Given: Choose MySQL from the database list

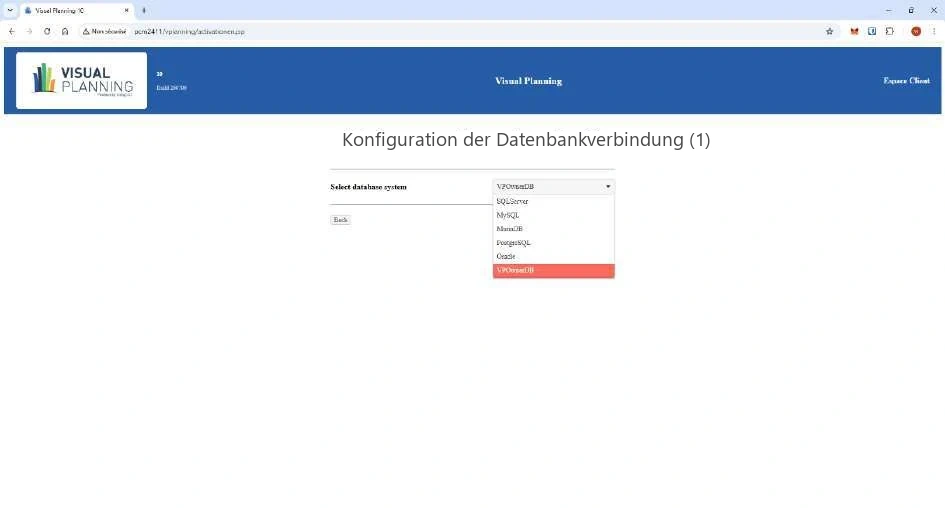Looking at the screenshot, I should (x=553, y=215).
